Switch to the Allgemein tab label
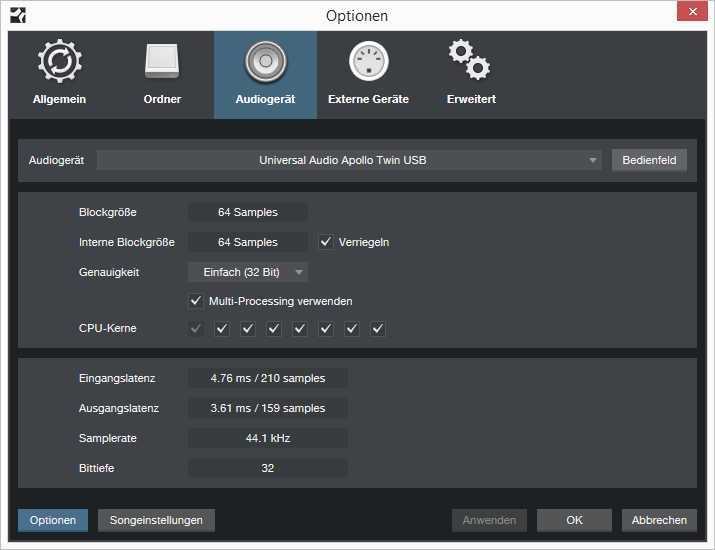The image size is (715, 550). coord(59,99)
